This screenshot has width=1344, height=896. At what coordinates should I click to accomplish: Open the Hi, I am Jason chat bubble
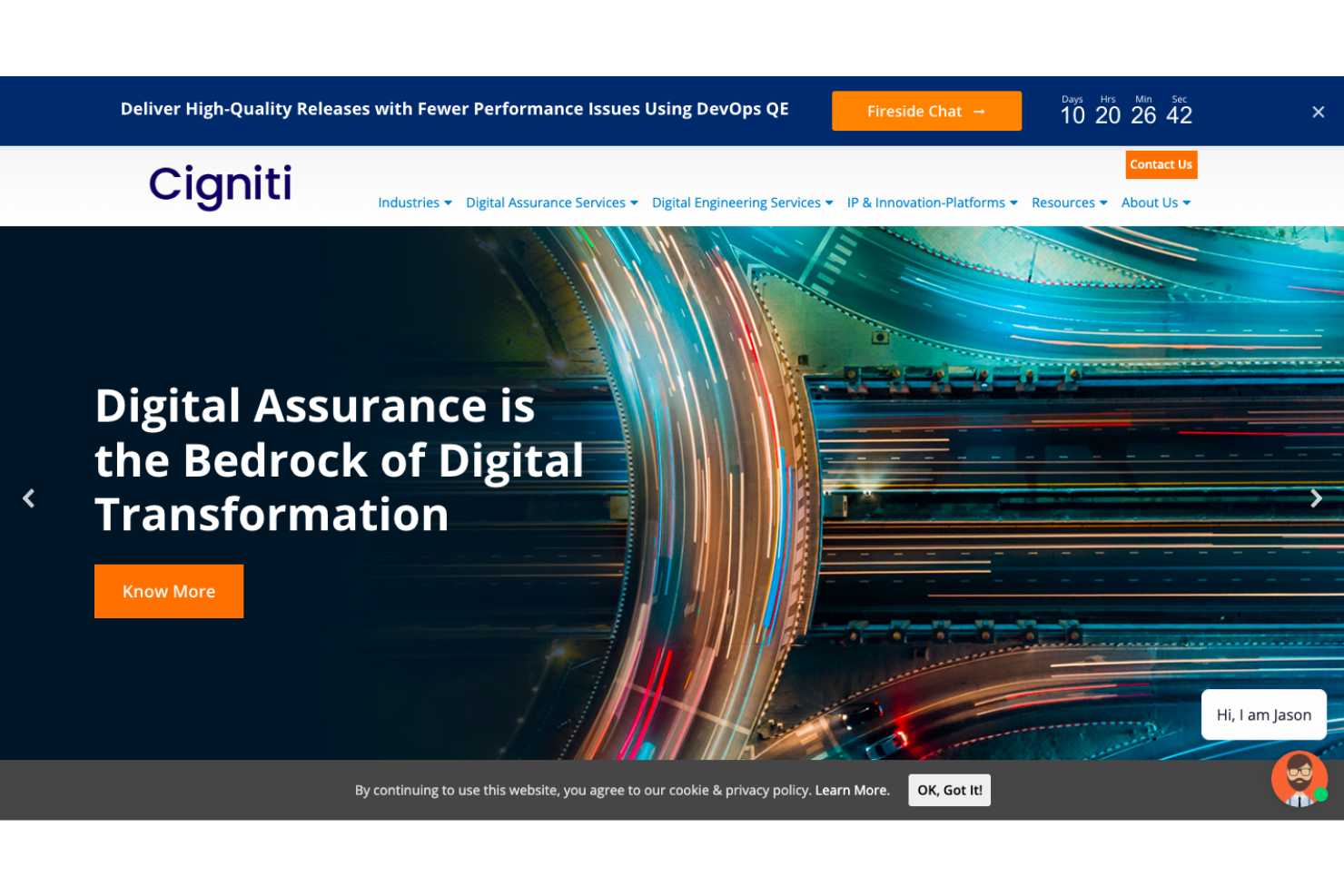click(1263, 714)
